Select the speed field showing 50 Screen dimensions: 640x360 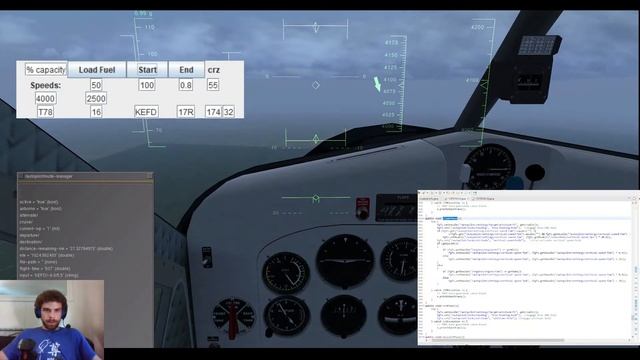tap(96, 85)
